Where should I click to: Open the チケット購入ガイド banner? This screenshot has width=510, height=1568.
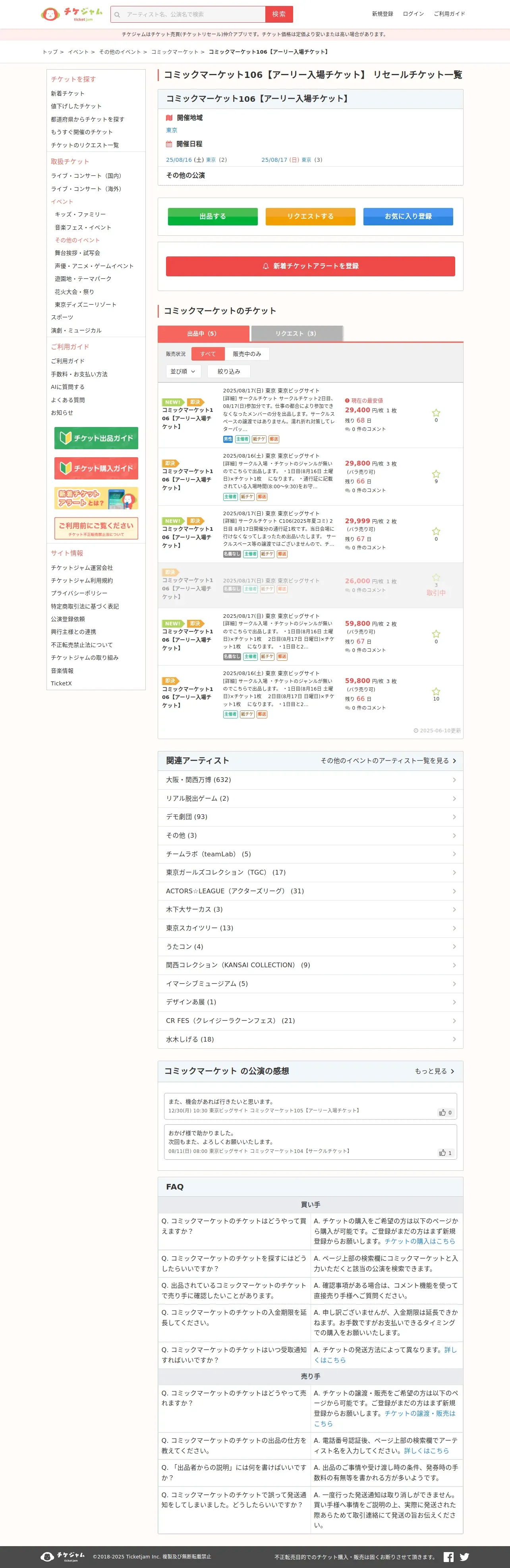96,468
